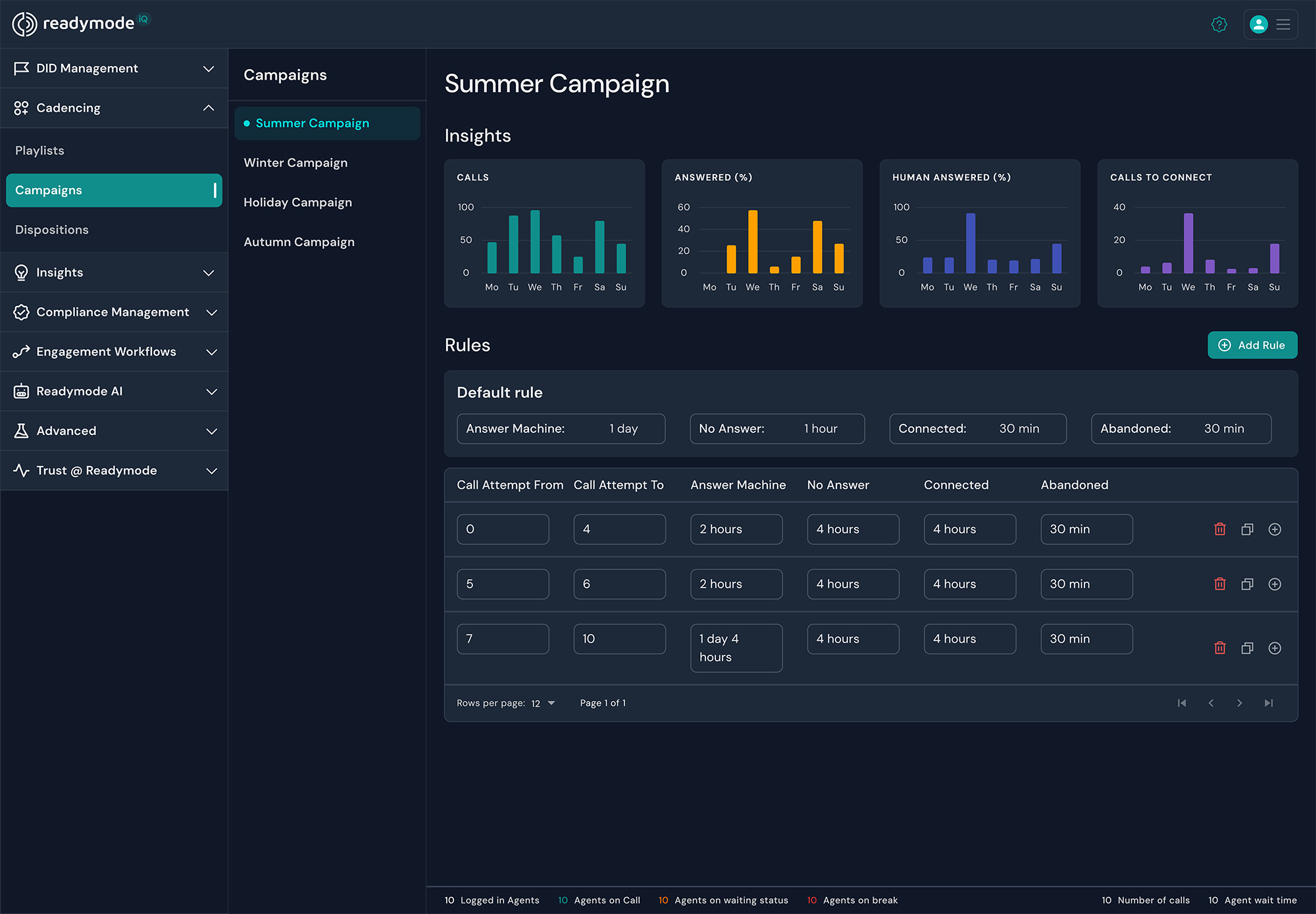Select the Winter Campaign

(x=295, y=163)
